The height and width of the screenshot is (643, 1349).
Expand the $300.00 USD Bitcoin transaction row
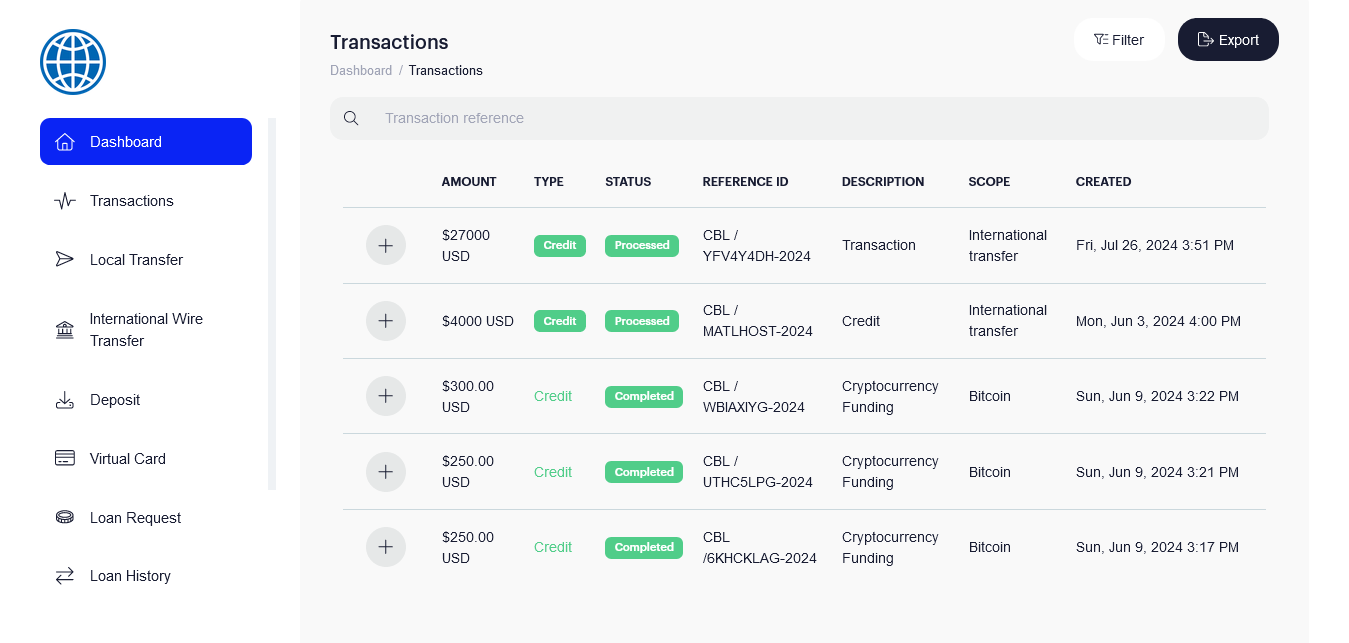tap(386, 396)
